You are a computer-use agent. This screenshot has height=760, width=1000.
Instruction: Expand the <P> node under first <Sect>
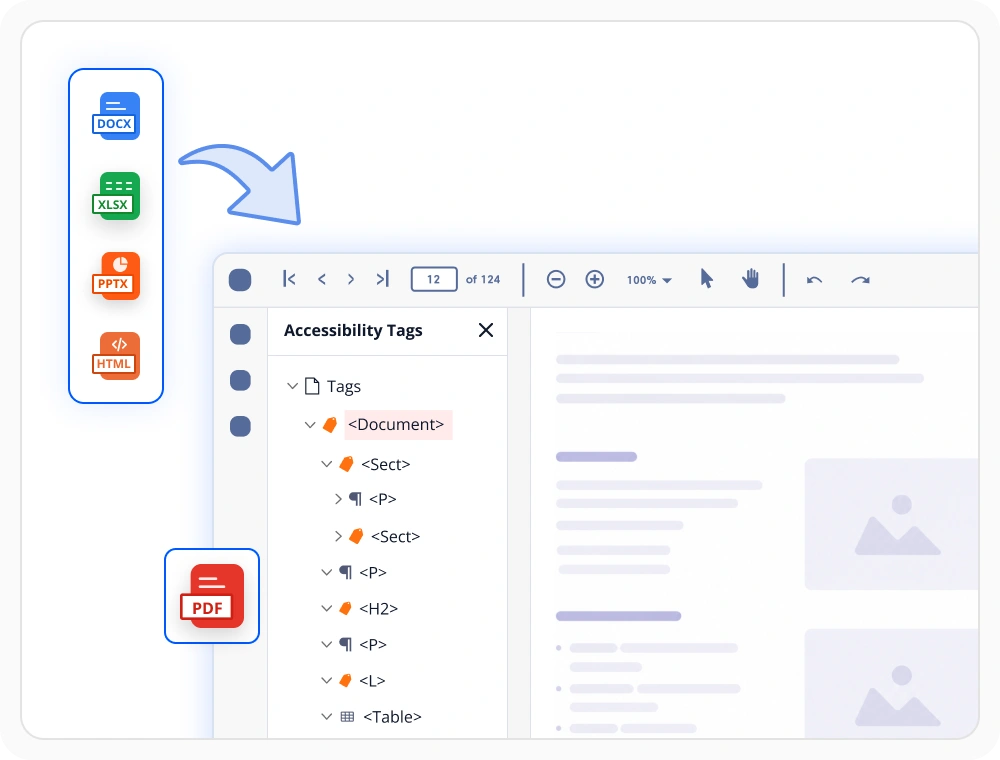339,499
